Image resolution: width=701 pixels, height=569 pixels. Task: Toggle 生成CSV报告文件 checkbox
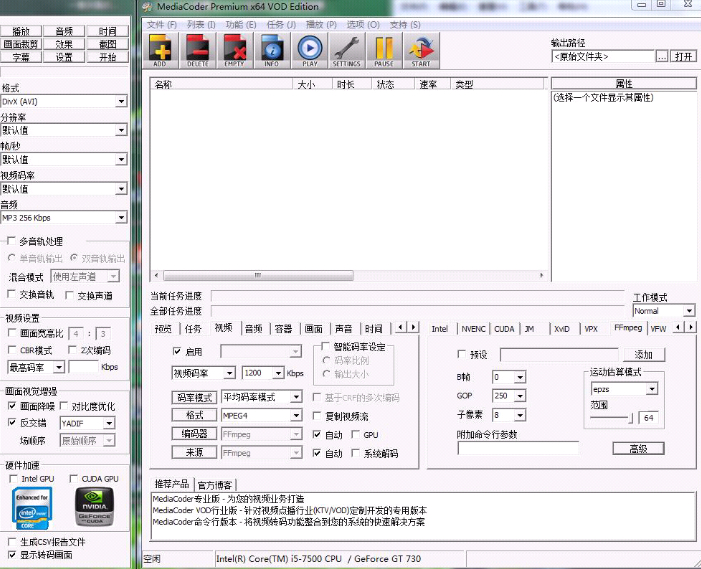[x=13, y=542]
